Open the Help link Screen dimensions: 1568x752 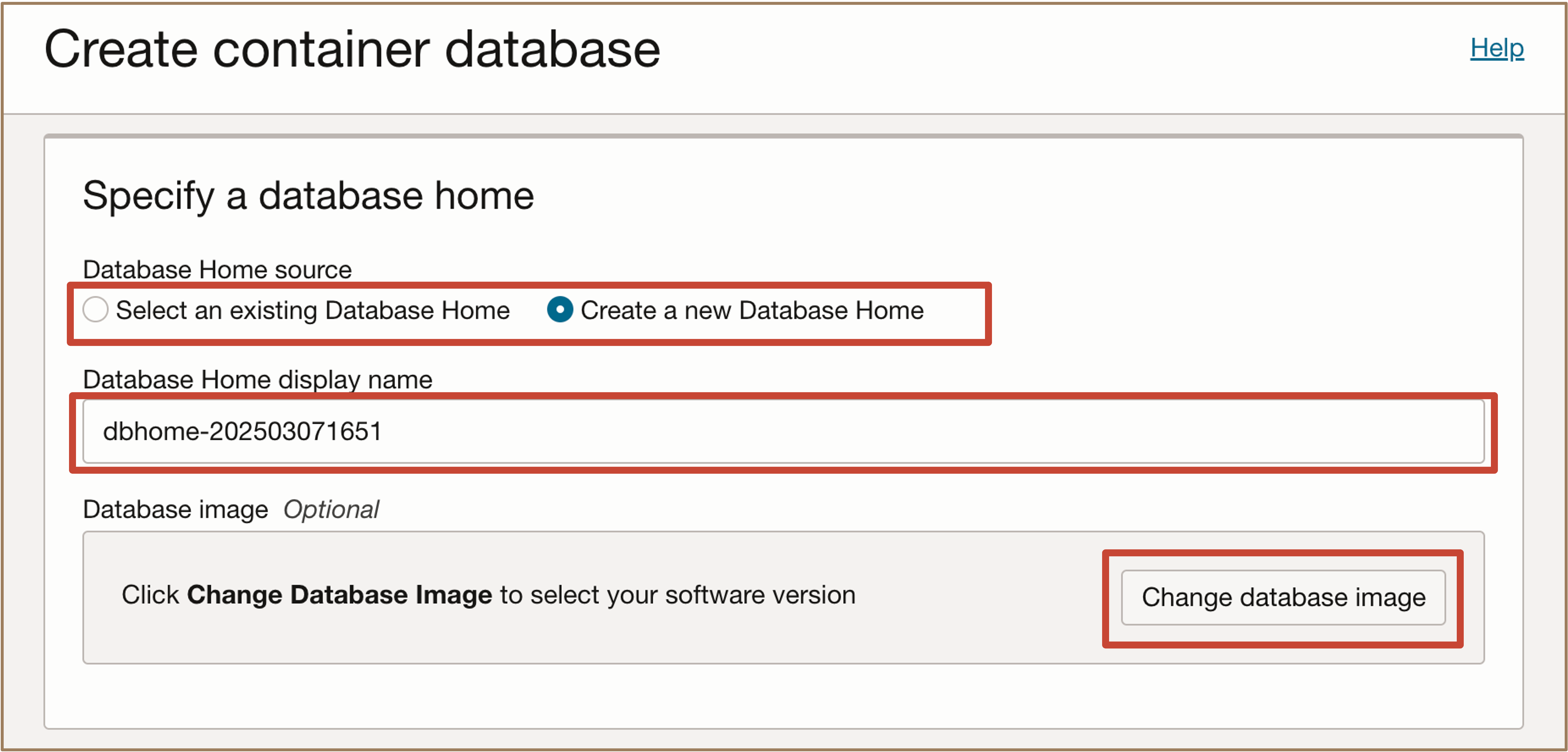1496,48
